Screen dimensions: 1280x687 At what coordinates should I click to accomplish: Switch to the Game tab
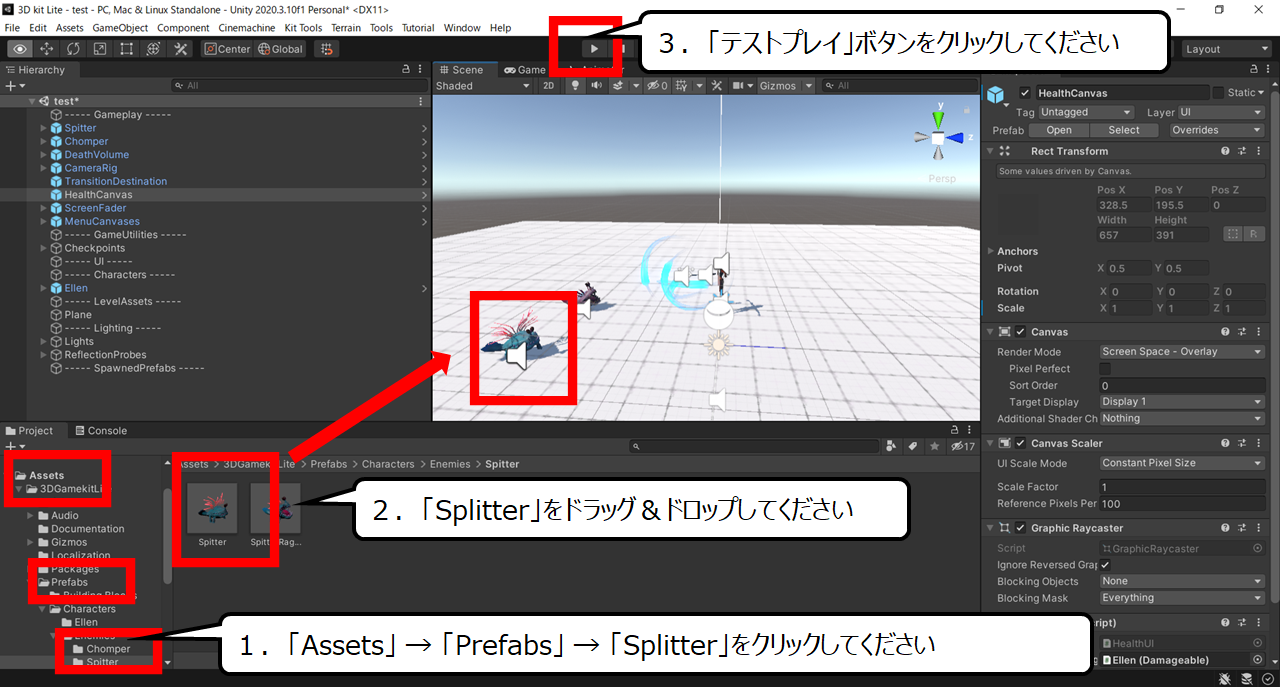pyautogui.click(x=524, y=70)
